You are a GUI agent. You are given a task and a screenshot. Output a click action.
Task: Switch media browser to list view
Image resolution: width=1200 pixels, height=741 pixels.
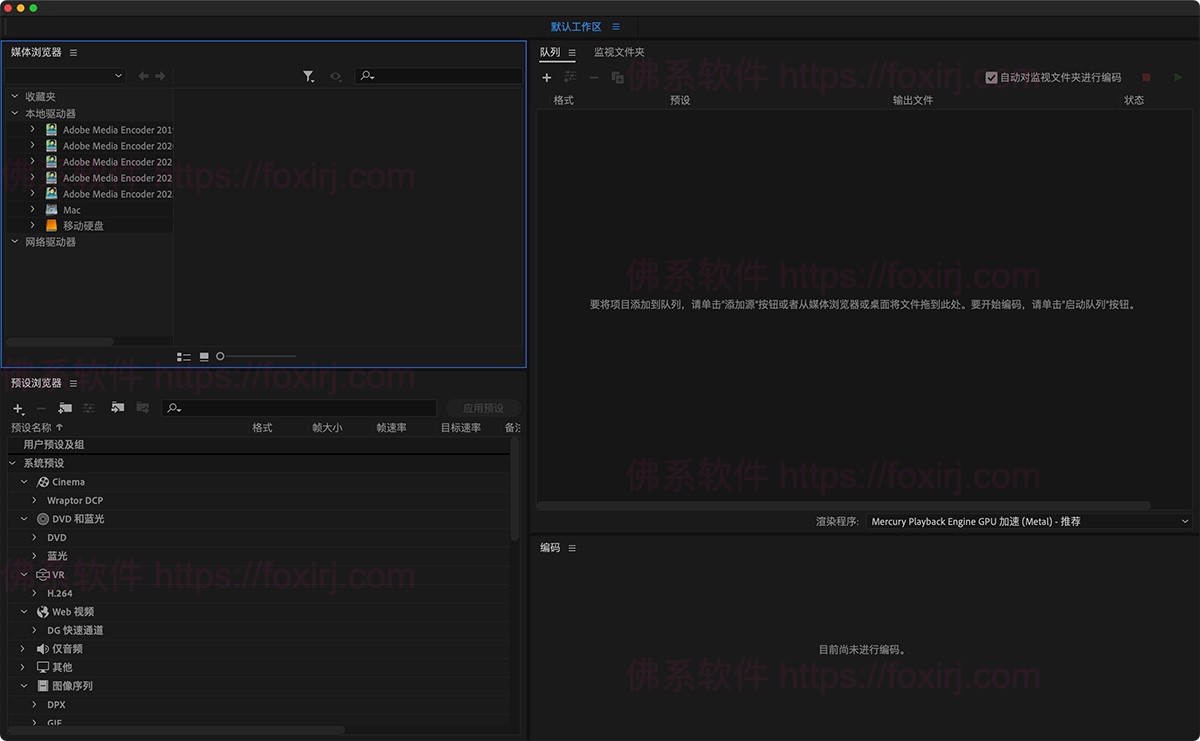pos(184,355)
